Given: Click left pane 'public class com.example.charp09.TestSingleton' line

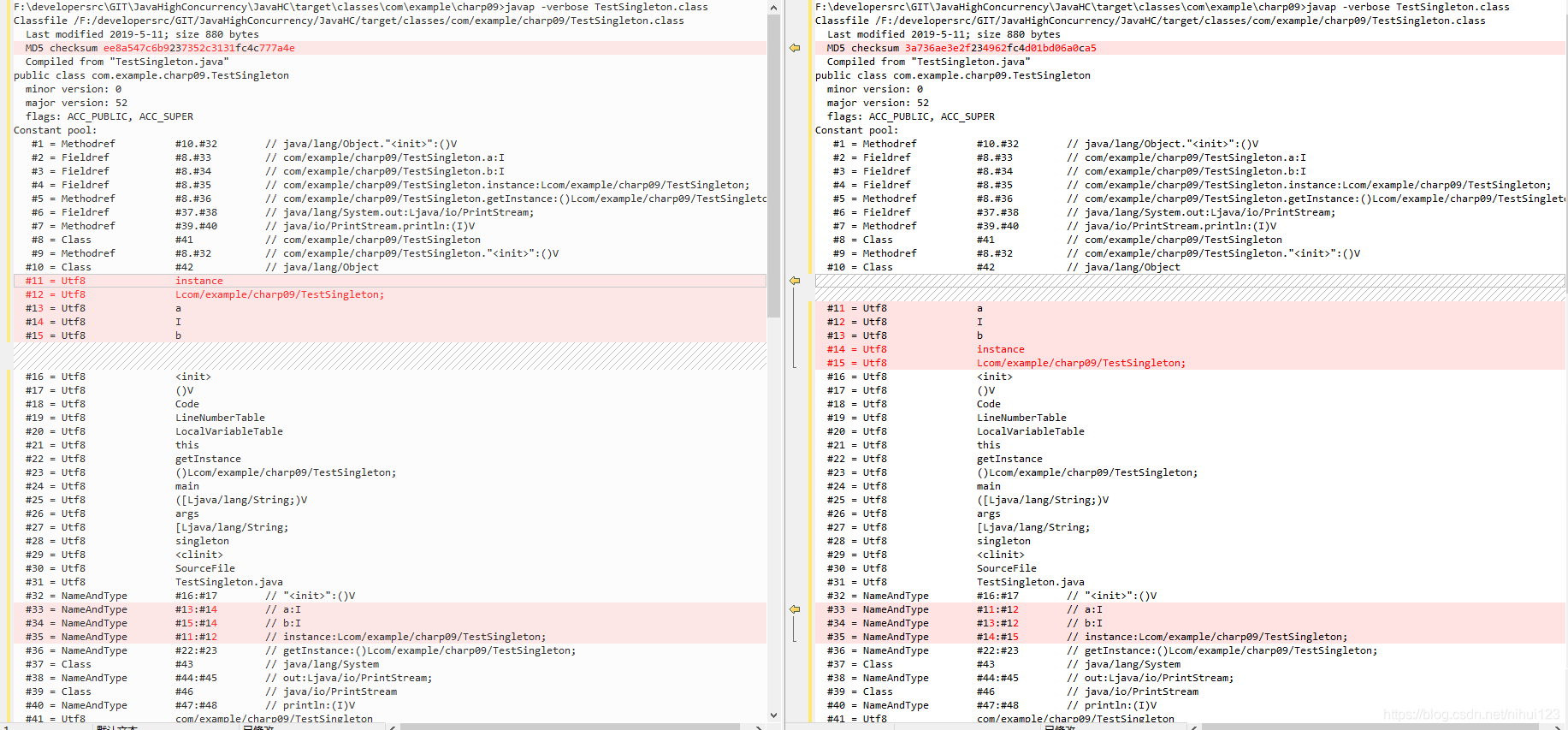Looking at the screenshot, I should pyautogui.click(x=151, y=75).
